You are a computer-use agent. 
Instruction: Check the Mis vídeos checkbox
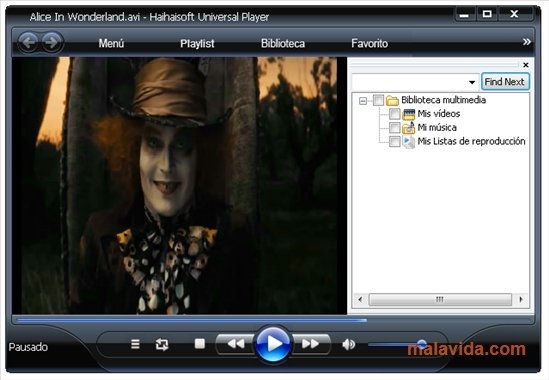[395, 114]
